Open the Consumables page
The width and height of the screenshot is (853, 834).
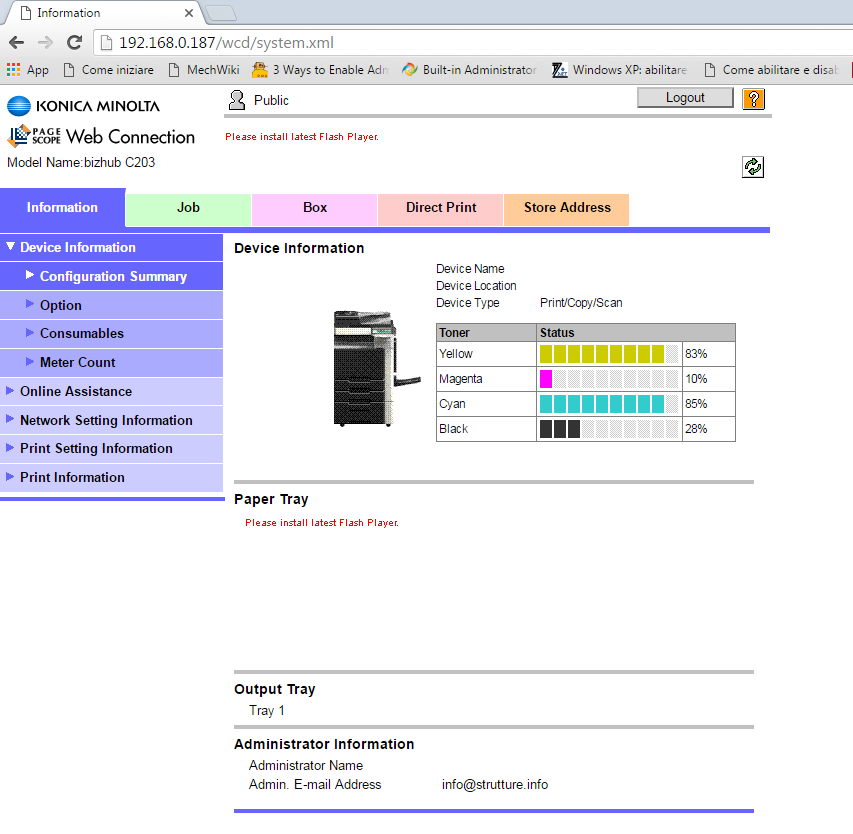click(81, 333)
